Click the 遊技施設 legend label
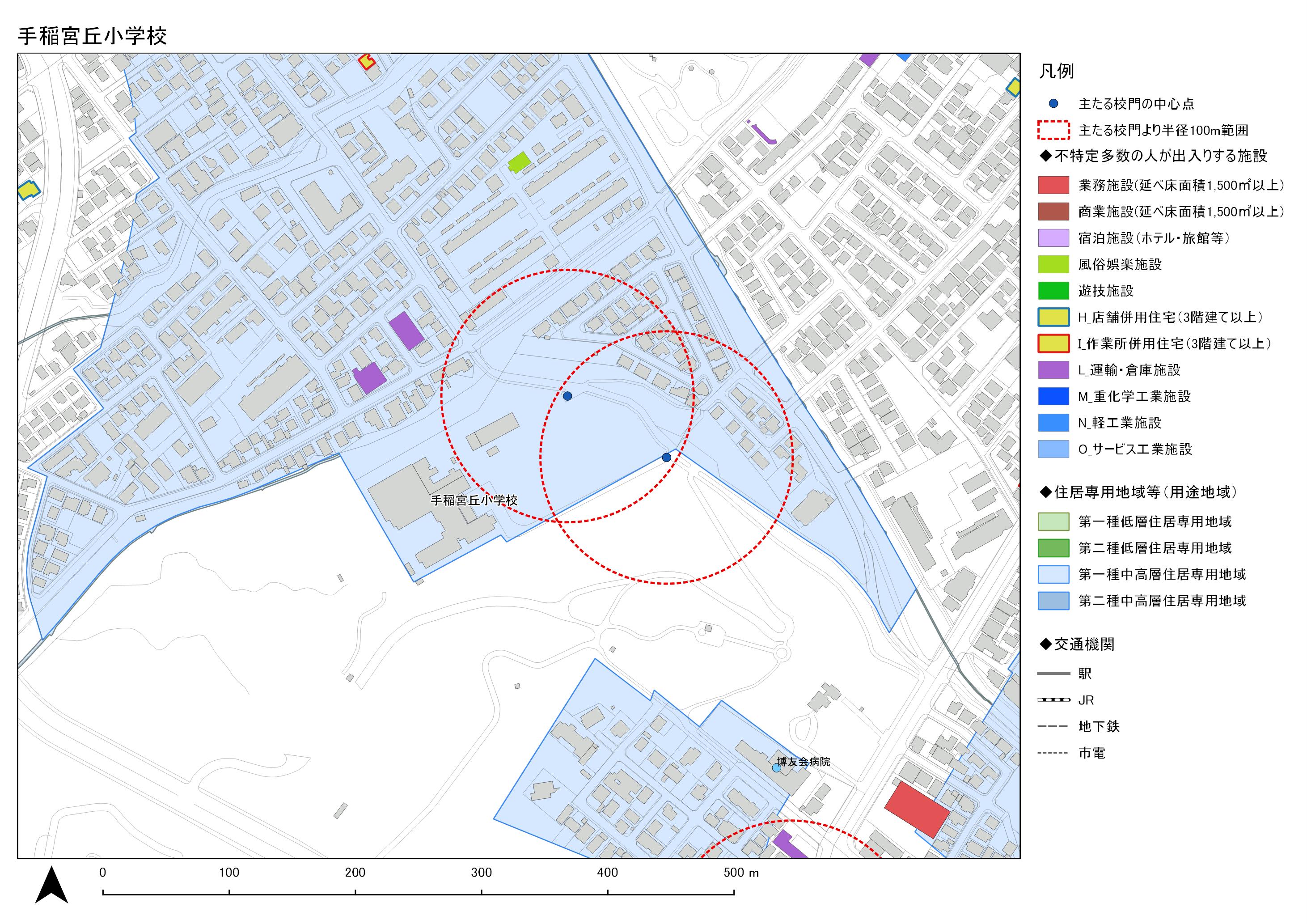The image size is (1307, 924). pos(1106,291)
